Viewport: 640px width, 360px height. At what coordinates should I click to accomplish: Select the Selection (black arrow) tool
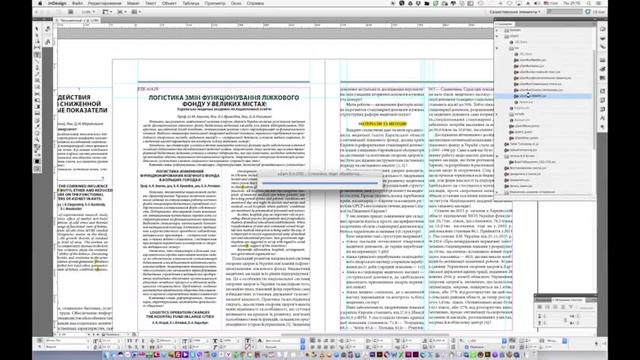pos(37,29)
